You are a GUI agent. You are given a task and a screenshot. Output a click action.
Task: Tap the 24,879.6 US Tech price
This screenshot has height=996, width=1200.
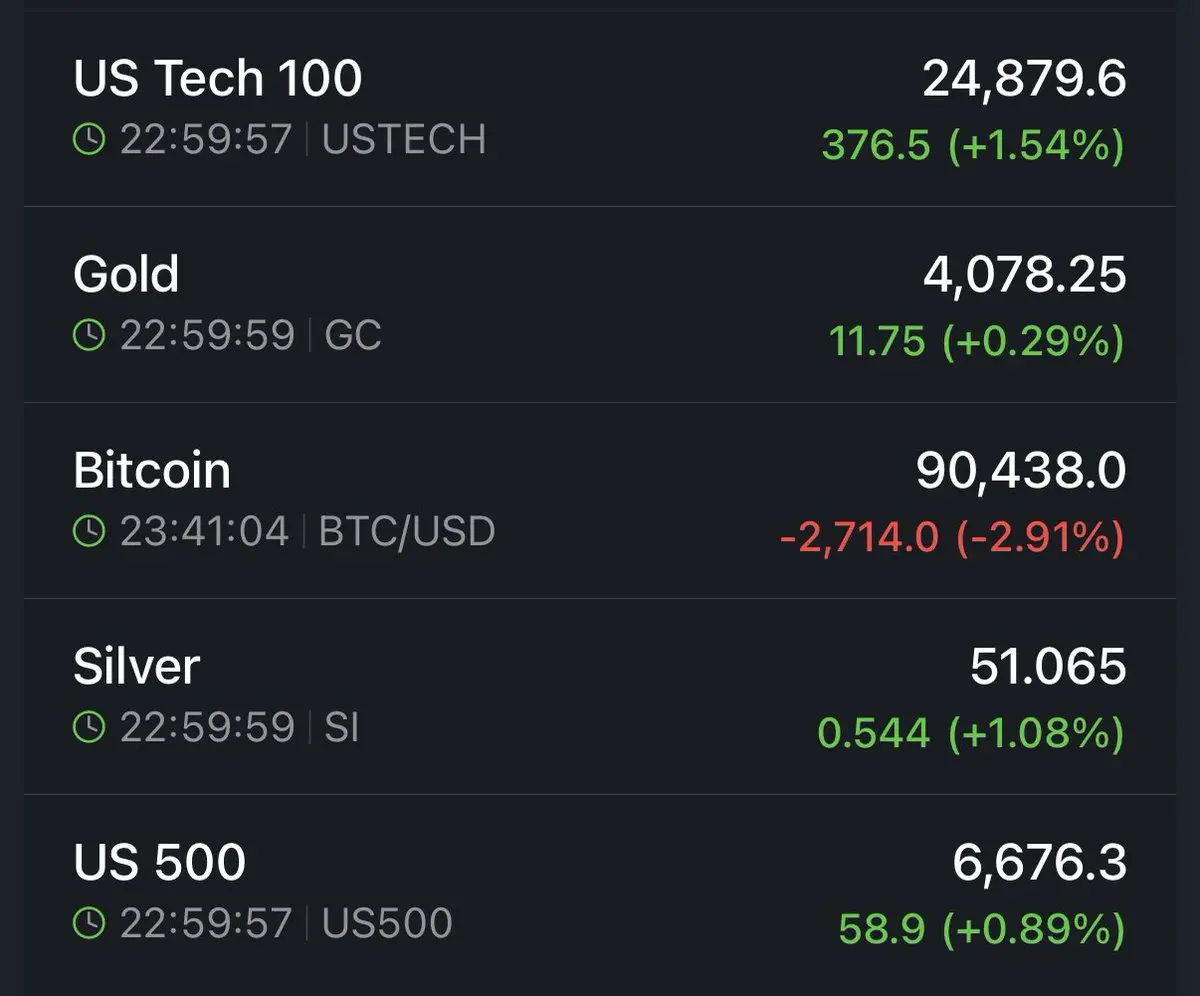tap(1025, 80)
